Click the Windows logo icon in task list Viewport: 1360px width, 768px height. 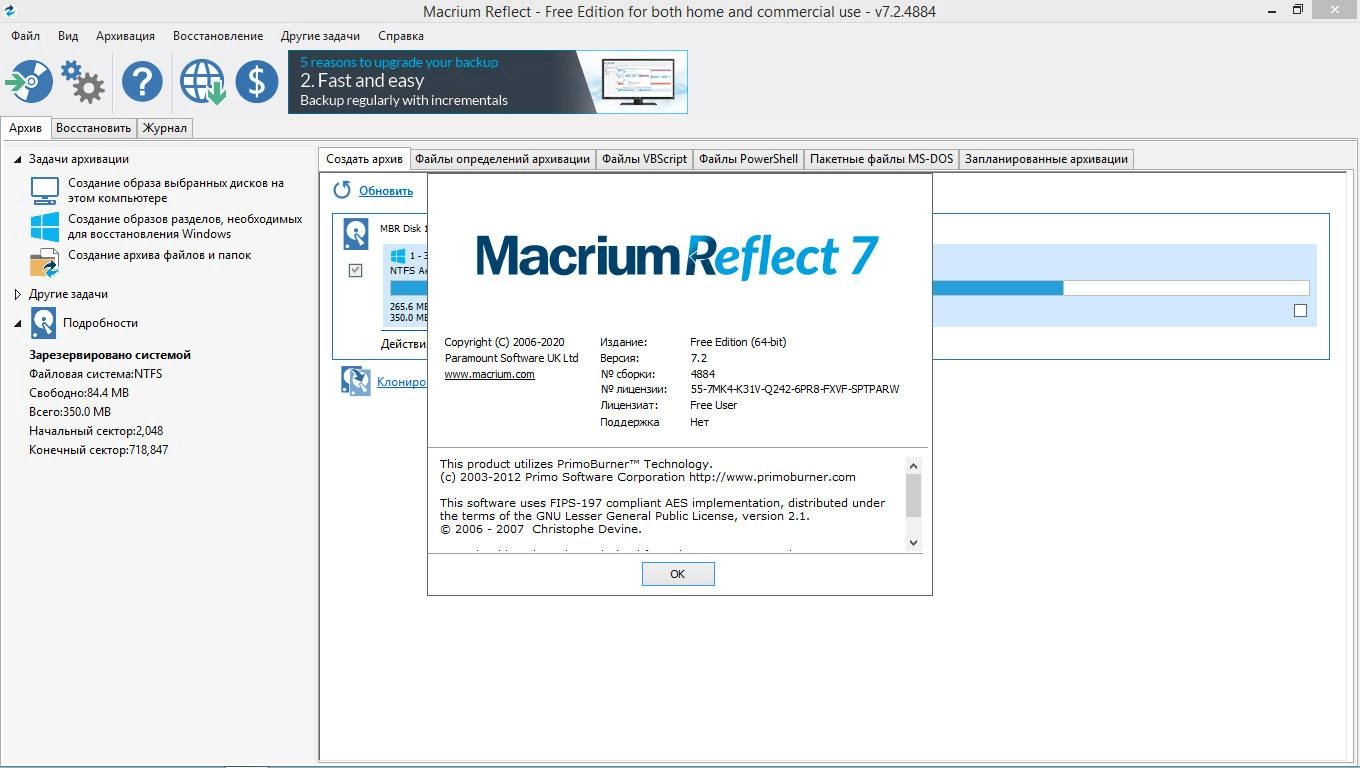(45, 226)
